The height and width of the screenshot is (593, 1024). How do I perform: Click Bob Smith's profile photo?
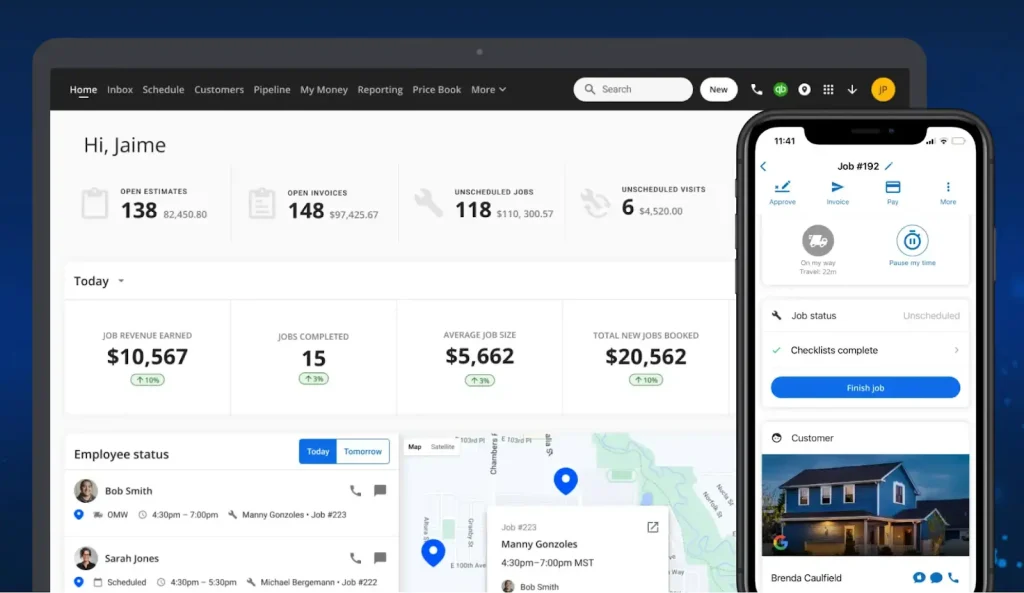click(86, 490)
